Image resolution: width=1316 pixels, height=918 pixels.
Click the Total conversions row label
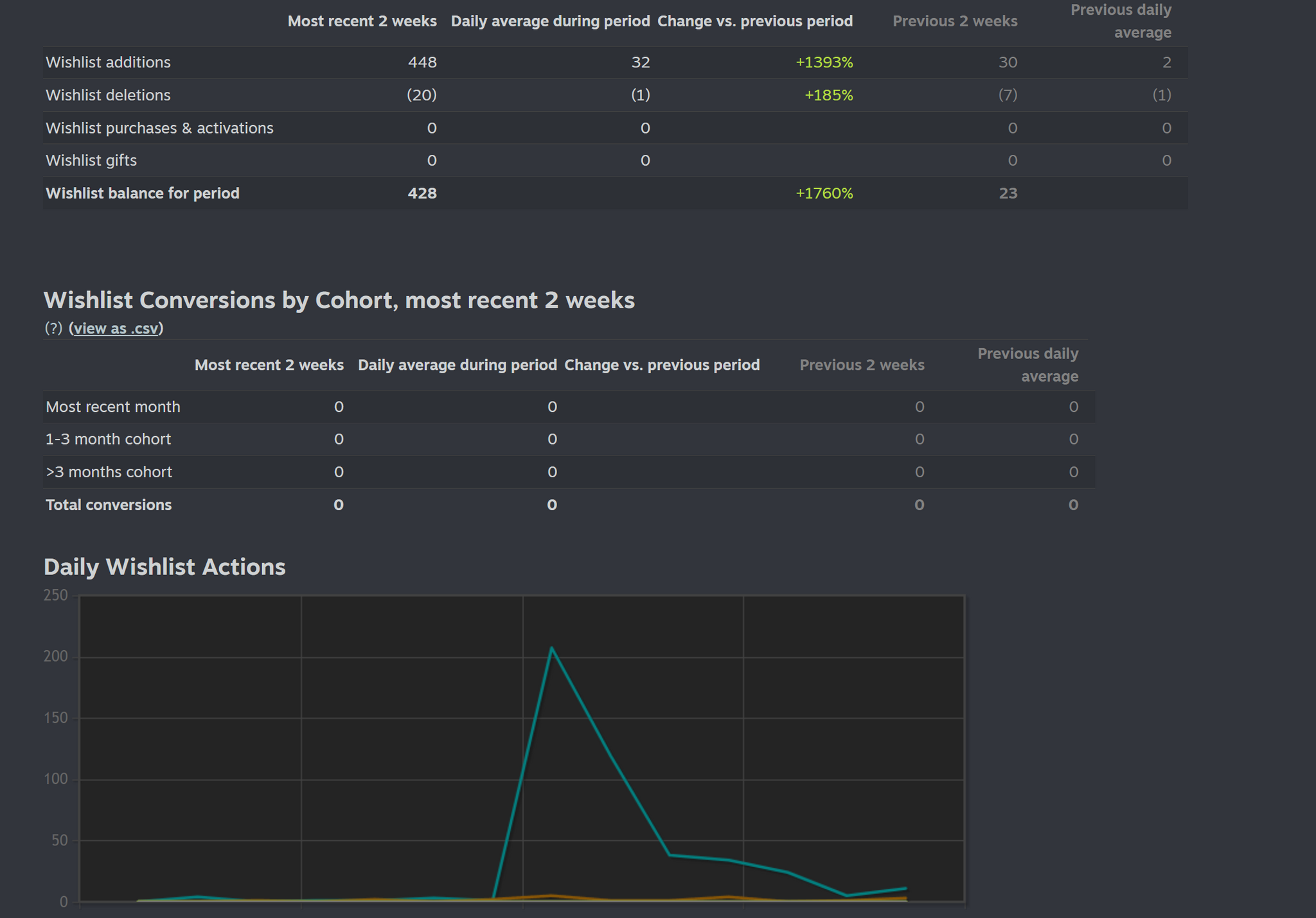109,505
